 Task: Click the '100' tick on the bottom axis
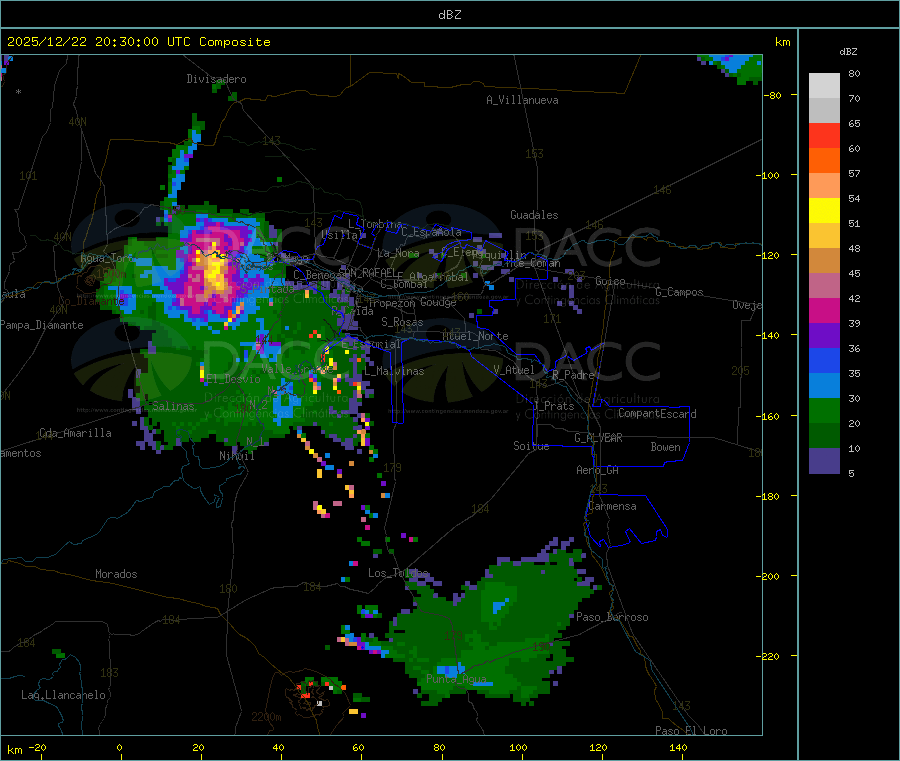tap(518, 747)
